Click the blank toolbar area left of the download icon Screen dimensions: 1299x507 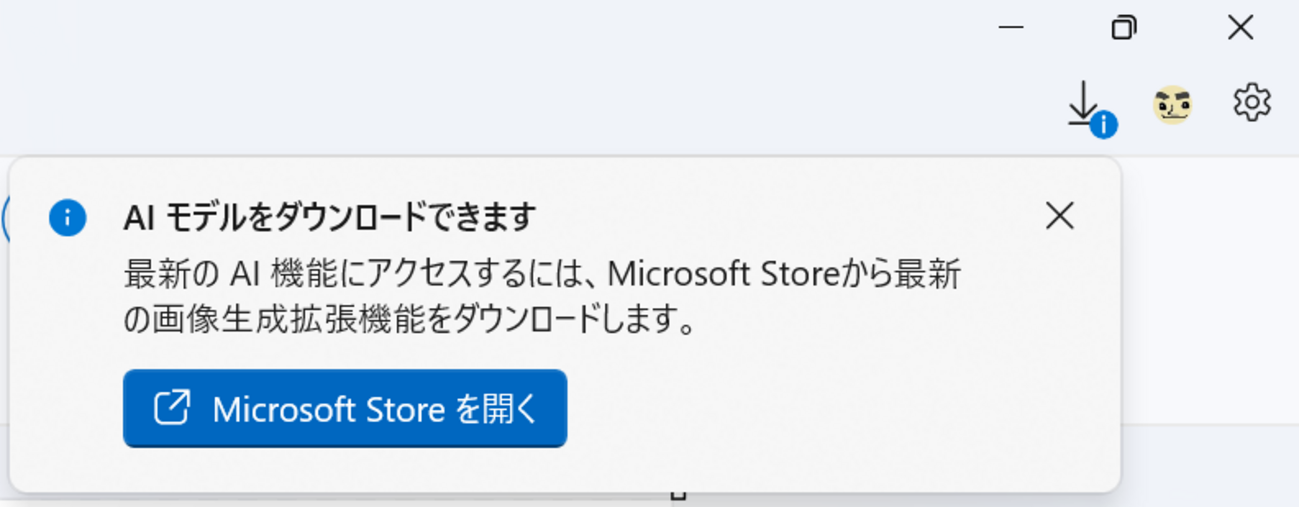click(x=700, y=104)
